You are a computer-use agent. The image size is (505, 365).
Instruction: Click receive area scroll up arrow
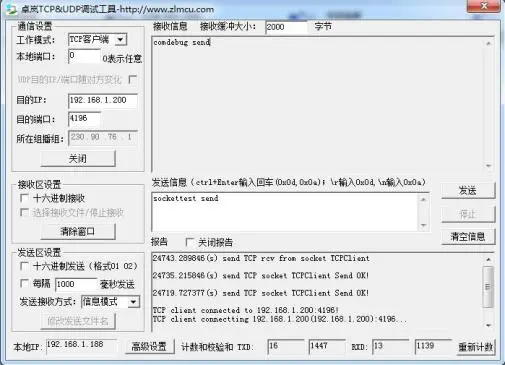coord(489,43)
